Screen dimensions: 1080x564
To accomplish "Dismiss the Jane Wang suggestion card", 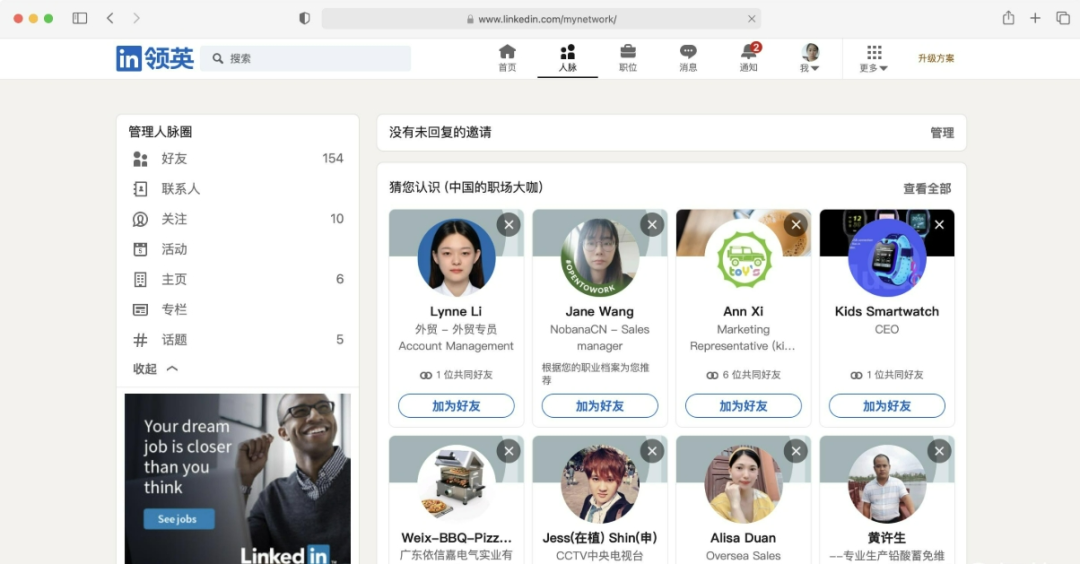I will 652,224.
